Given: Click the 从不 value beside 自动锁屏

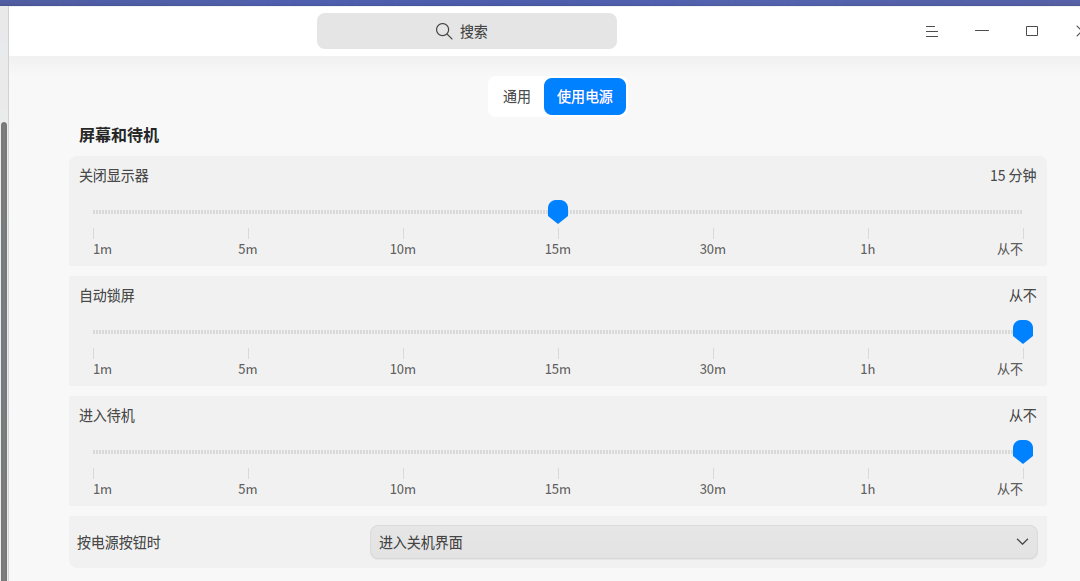Looking at the screenshot, I should coord(1023,296).
